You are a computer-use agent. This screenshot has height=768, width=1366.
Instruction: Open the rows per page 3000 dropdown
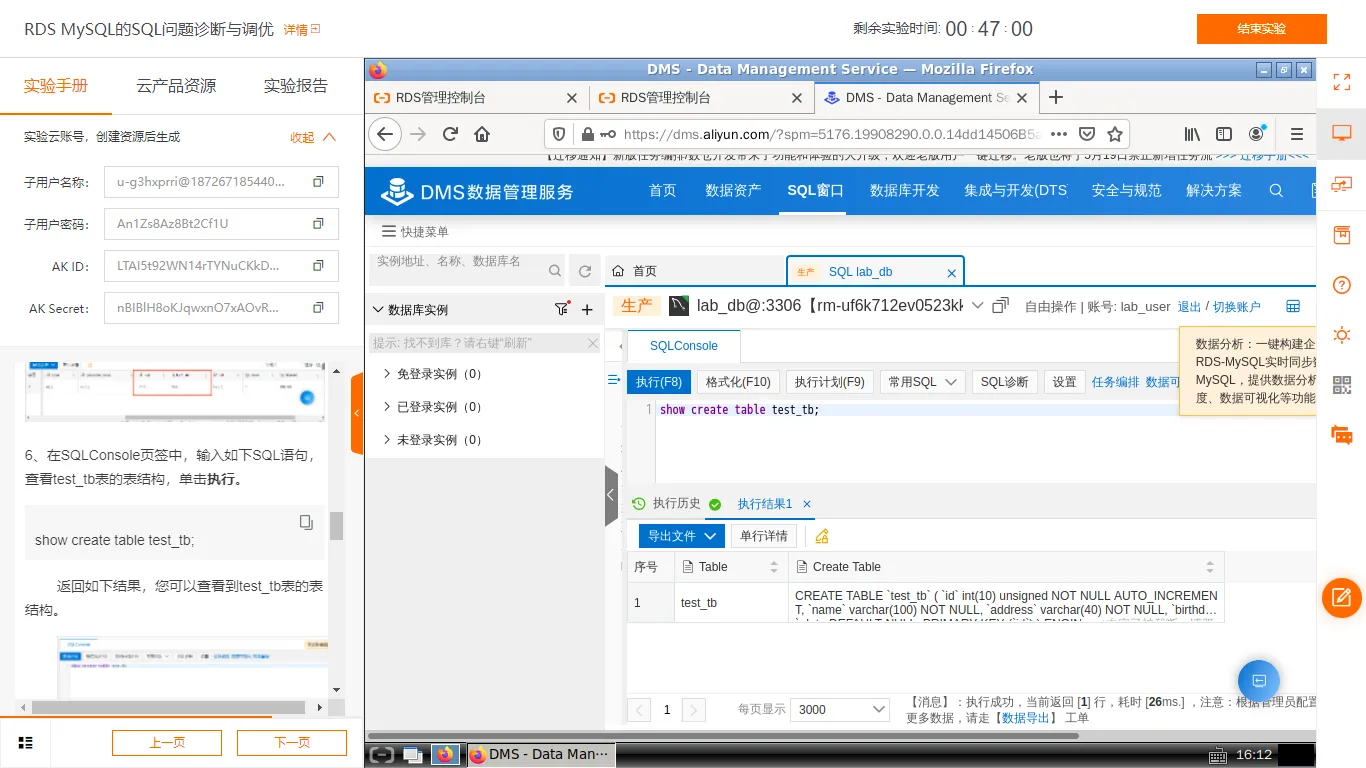click(840, 709)
